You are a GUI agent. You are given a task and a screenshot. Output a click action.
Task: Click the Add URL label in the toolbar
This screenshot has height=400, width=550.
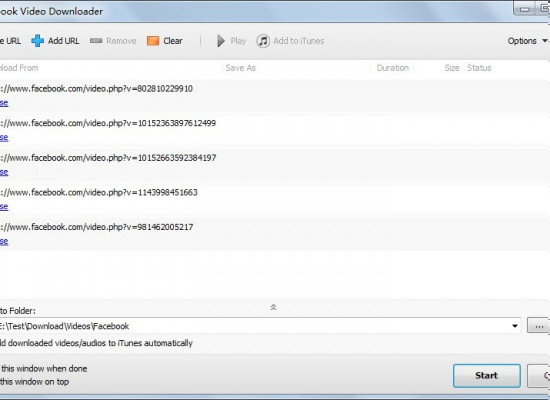(63, 41)
